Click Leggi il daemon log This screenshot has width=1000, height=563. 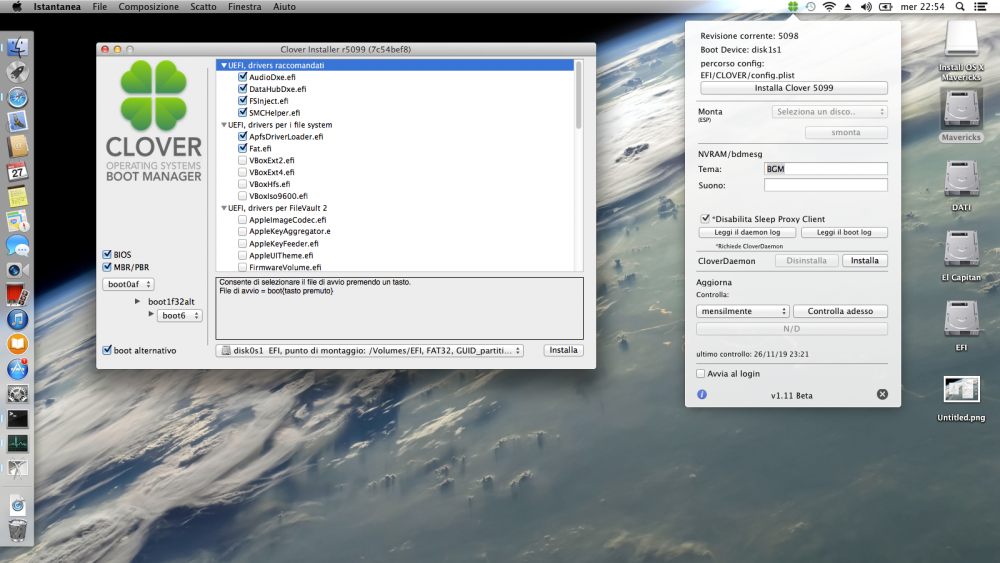point(747,232)
